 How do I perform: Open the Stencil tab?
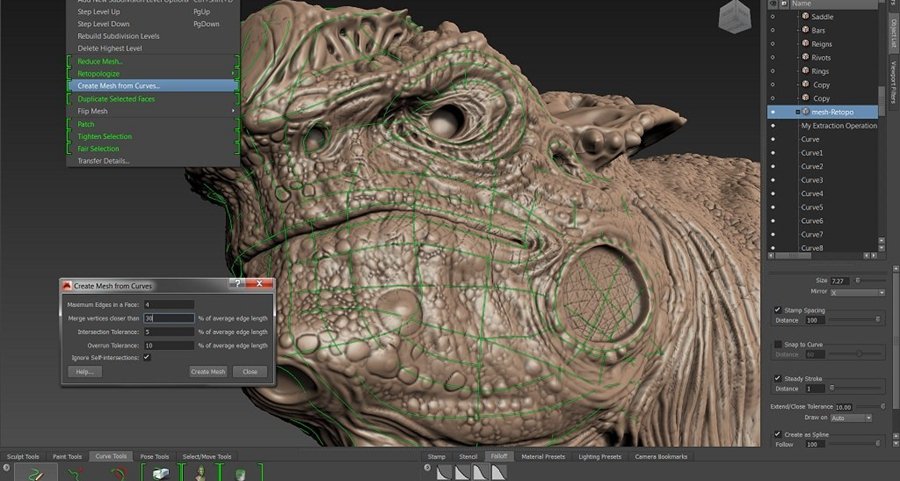coord(468,456)
